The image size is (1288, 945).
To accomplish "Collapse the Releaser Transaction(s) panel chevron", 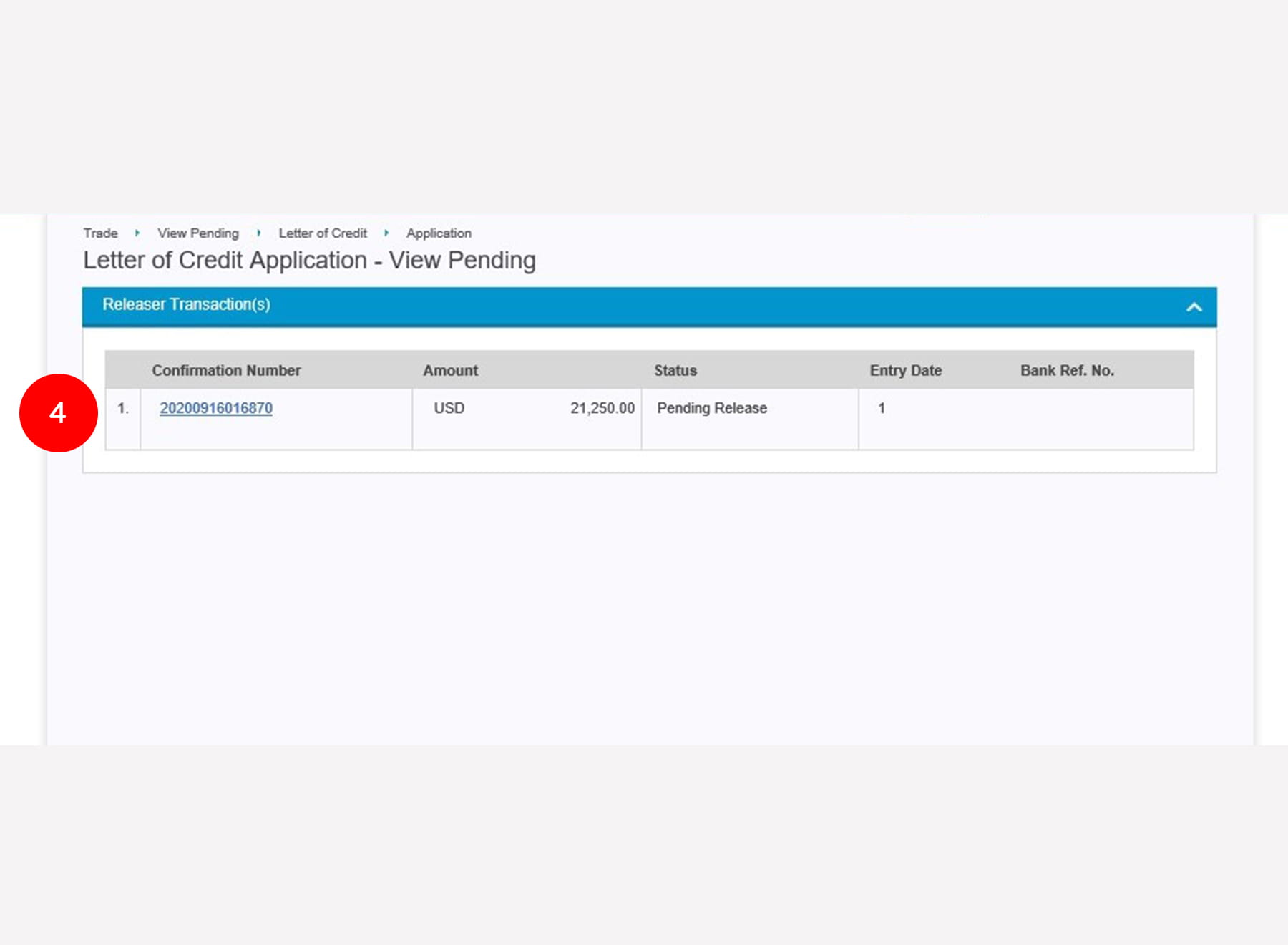I will coord(1193,307).
